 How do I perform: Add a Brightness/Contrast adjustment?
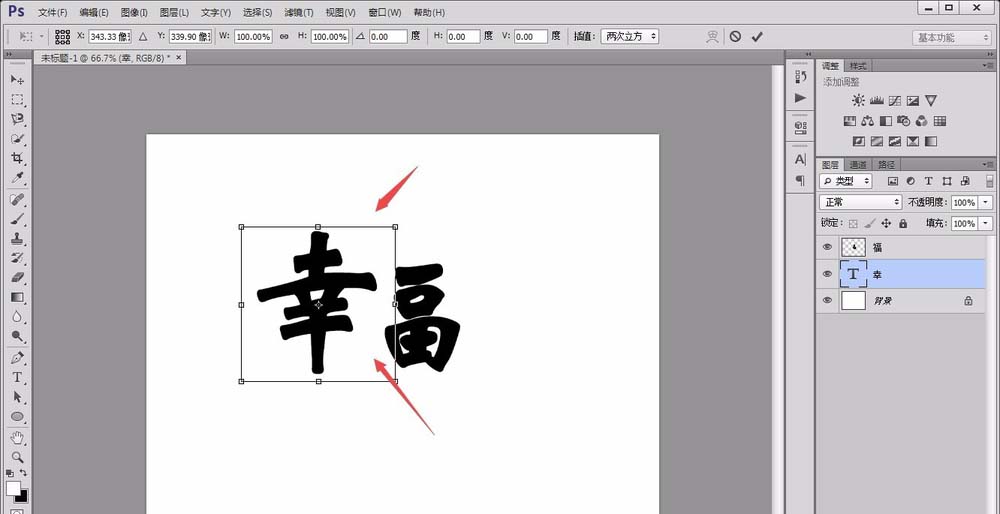pos(858,101)
